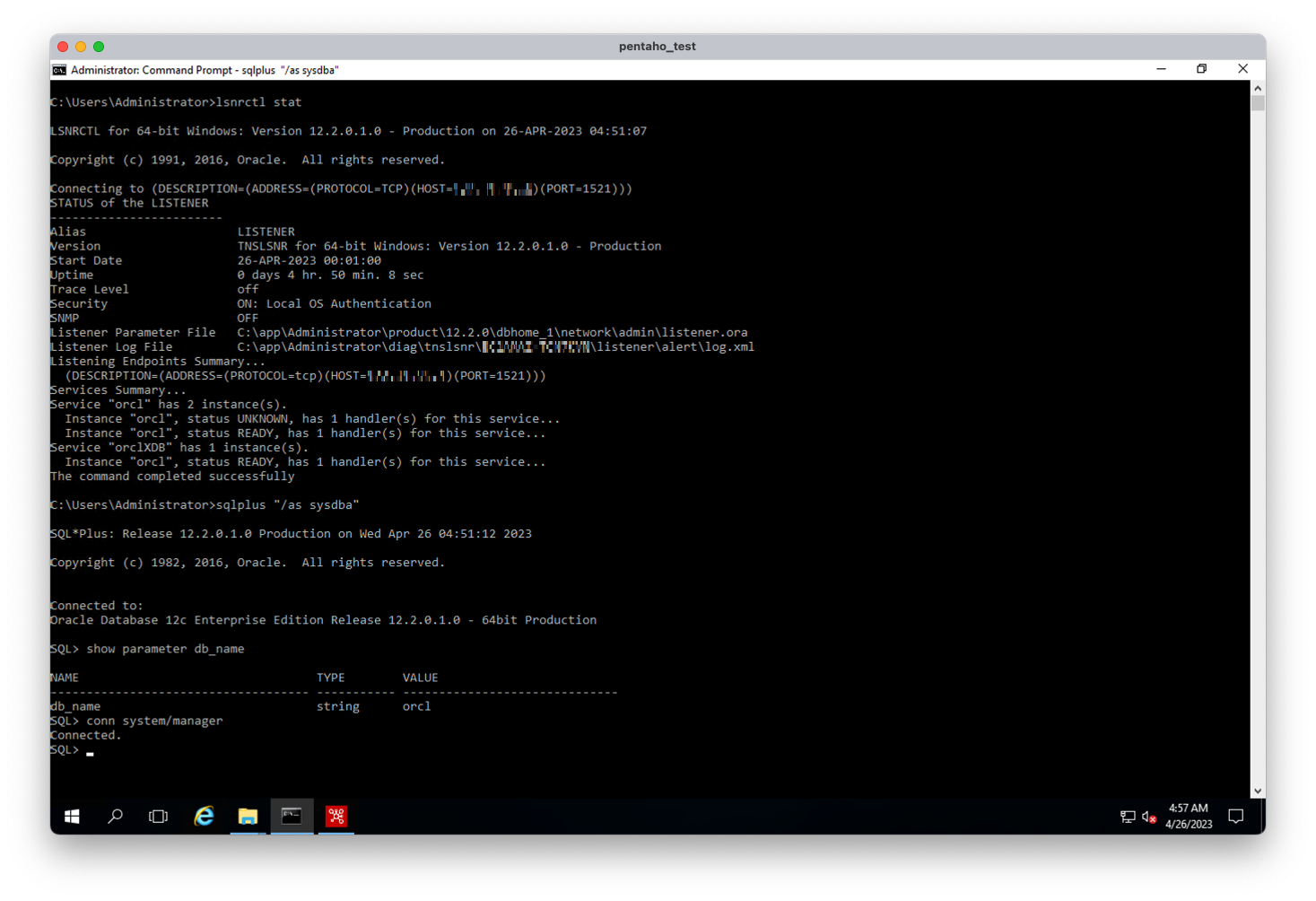Open File Explorer from taskbar
This screenshot has height=901, width=1316.
click(248, 816)
